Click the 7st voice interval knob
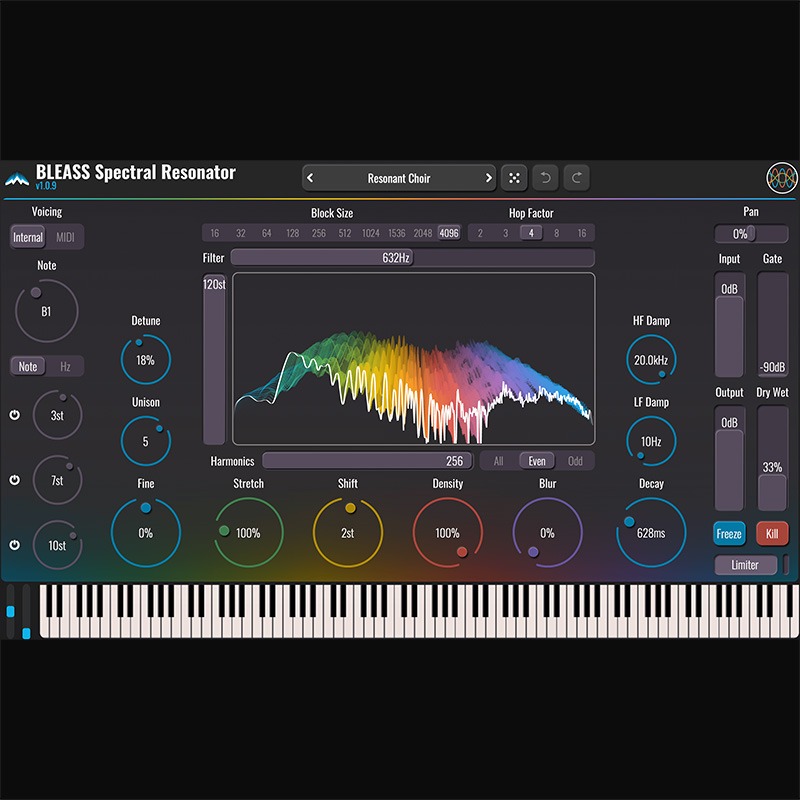The height and width of the screenshot is (800, 800). tap(57, 480)
